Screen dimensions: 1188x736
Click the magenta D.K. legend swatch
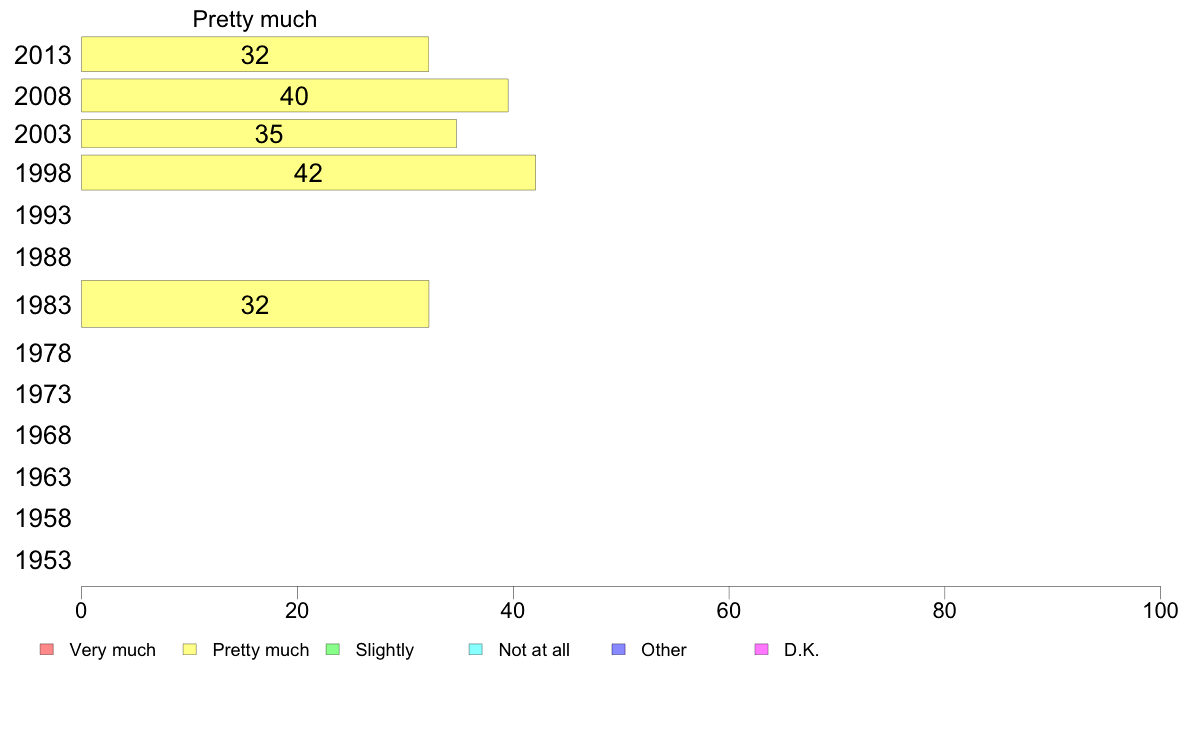(761, 650)
